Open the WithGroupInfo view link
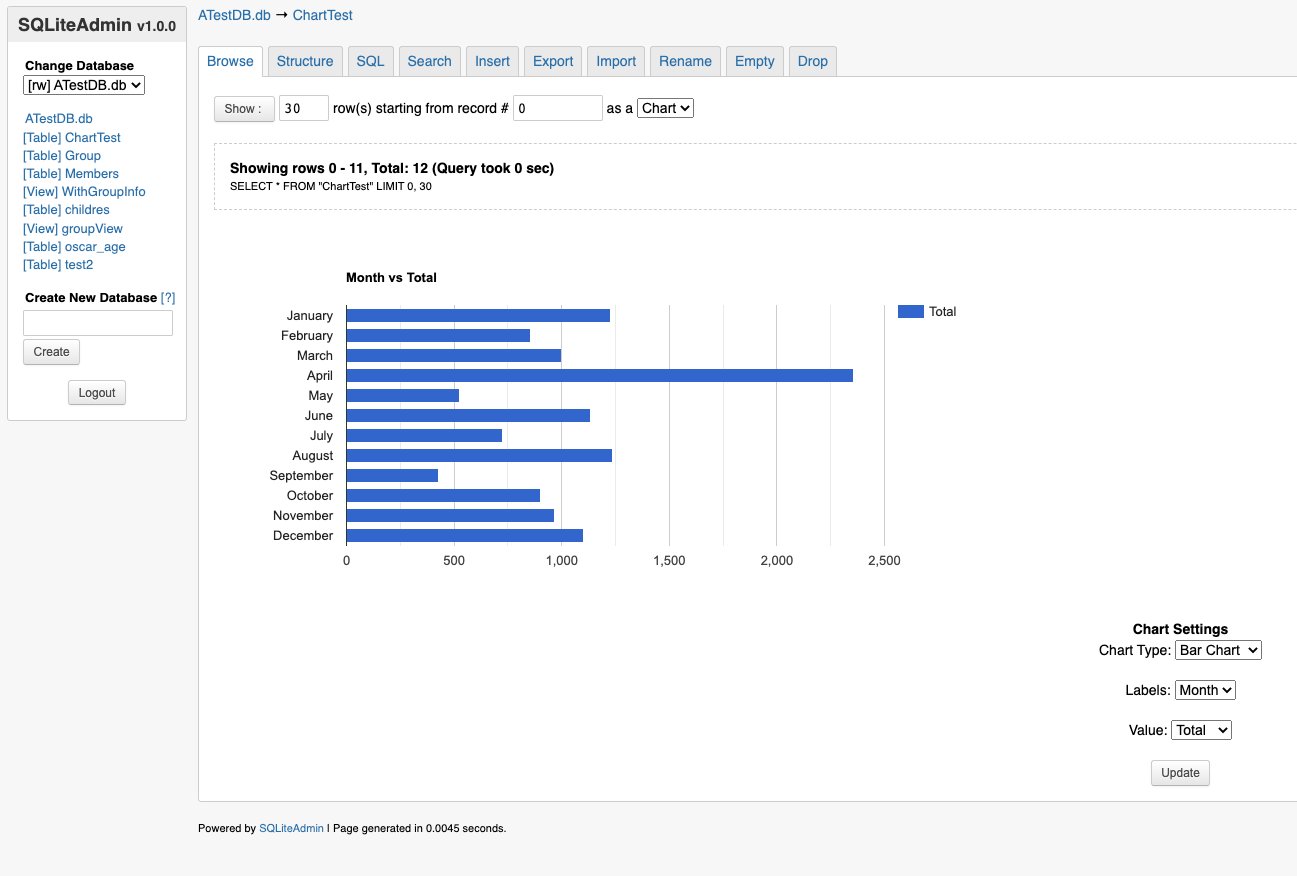 (x=84, y=192)
